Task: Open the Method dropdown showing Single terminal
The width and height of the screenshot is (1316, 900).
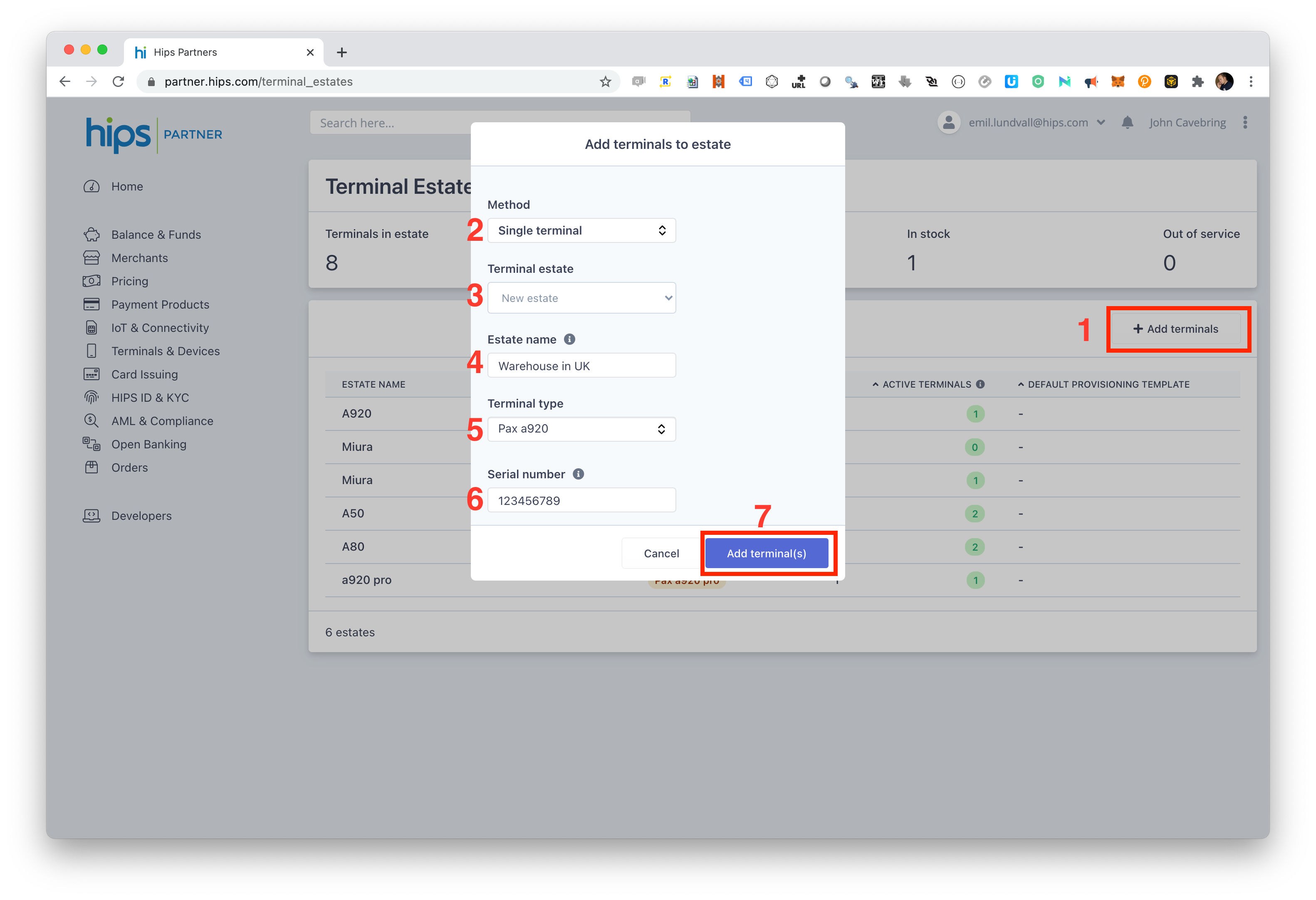Action: click(x=581, y=230)
